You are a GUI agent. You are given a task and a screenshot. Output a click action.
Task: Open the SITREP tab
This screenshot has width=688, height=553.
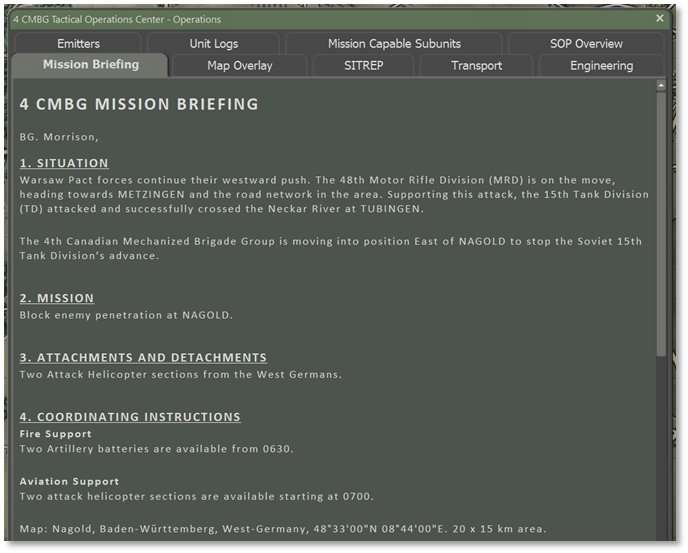tap(363, 66)
